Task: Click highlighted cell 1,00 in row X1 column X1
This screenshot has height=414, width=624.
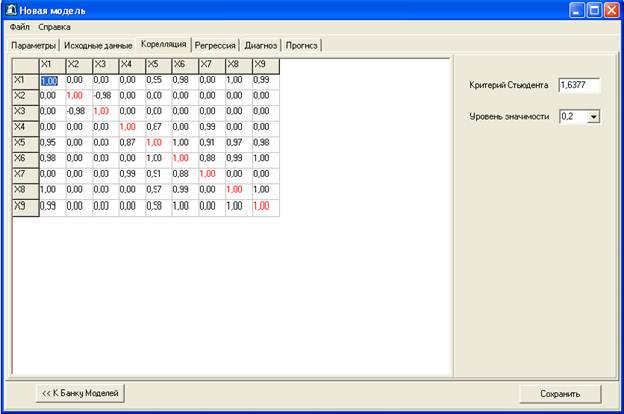Action: (52, 82)
